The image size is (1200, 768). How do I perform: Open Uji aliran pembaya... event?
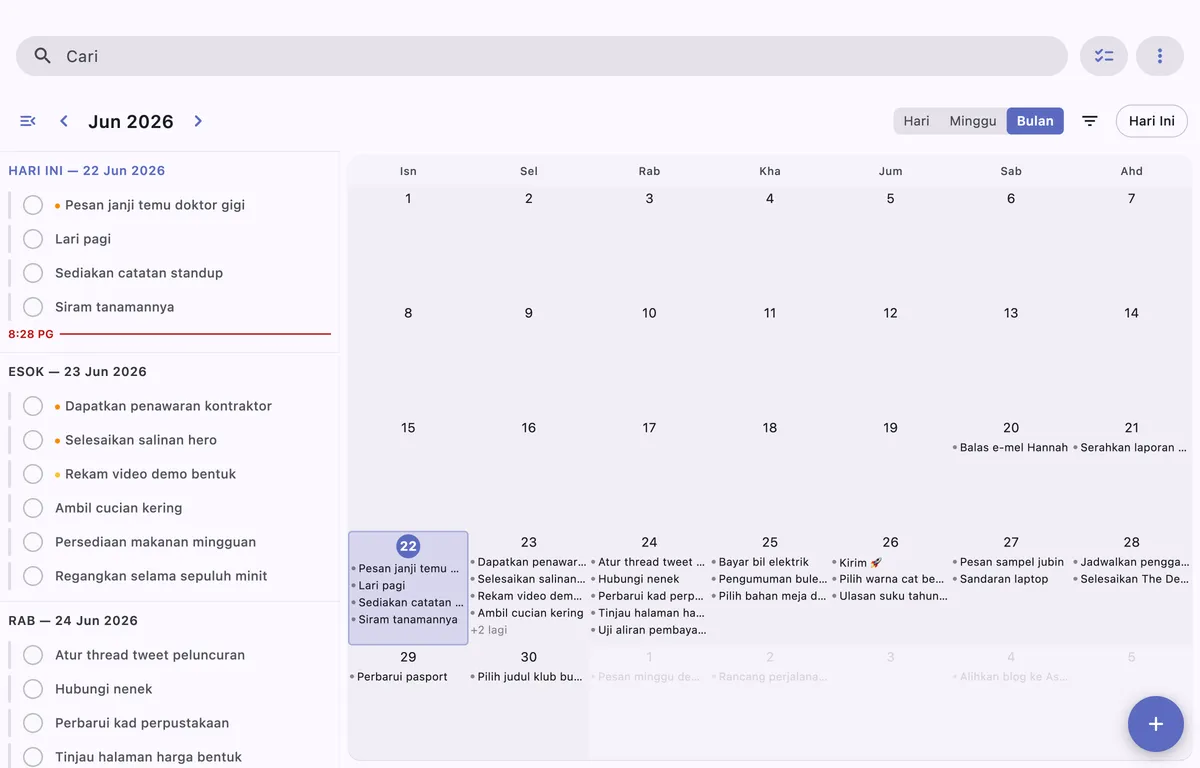649,630
